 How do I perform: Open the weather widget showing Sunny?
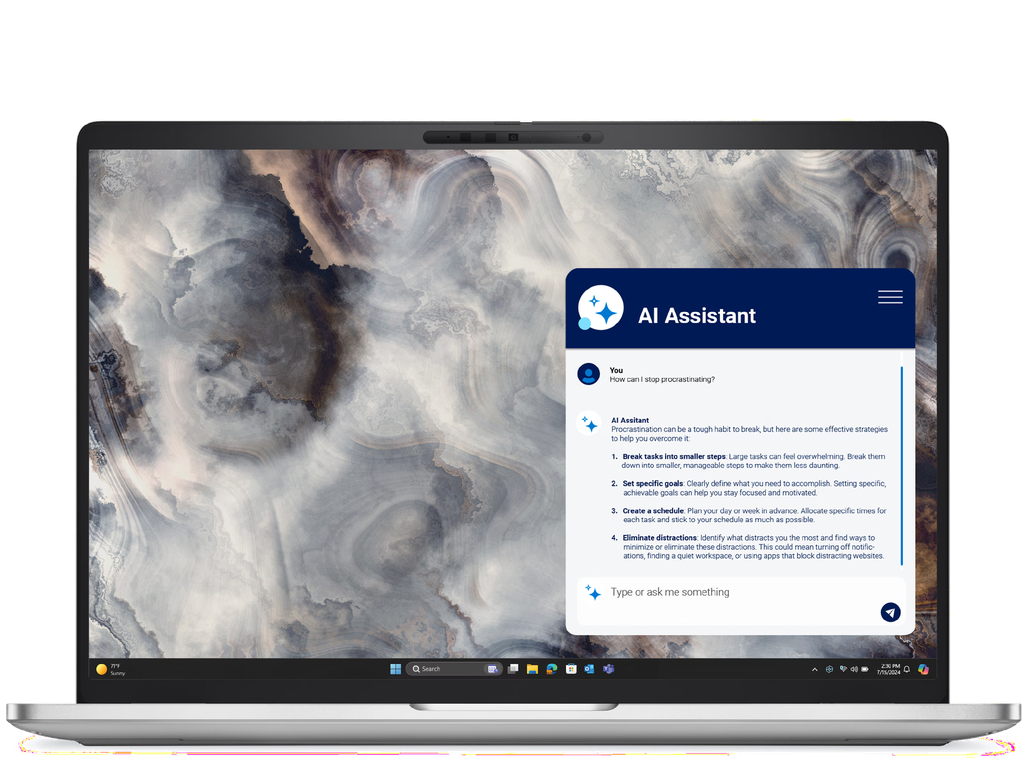pos(110,669)
